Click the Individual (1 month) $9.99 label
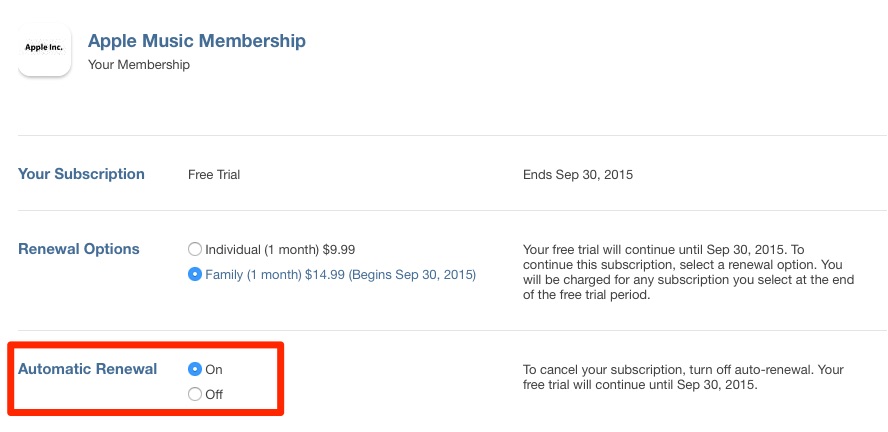Image resolution: width=888 pixels, height=432 pixels. 280,249
